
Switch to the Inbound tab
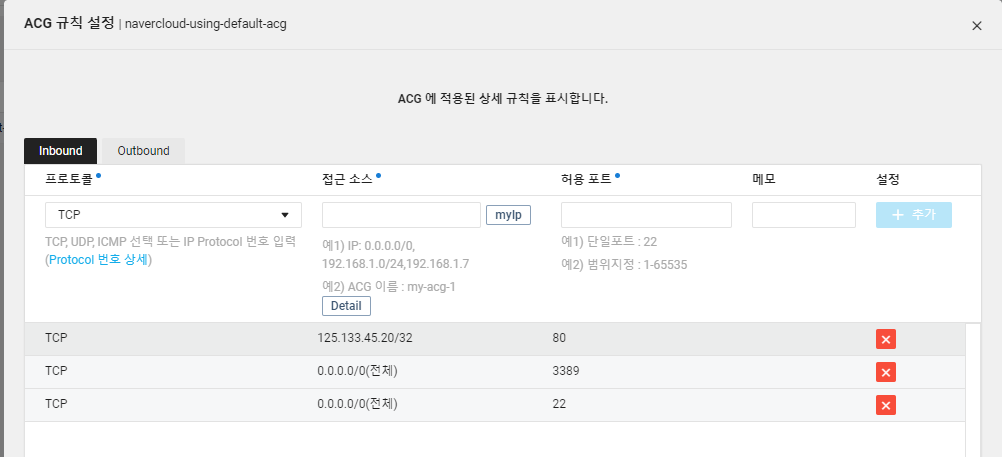61,151
